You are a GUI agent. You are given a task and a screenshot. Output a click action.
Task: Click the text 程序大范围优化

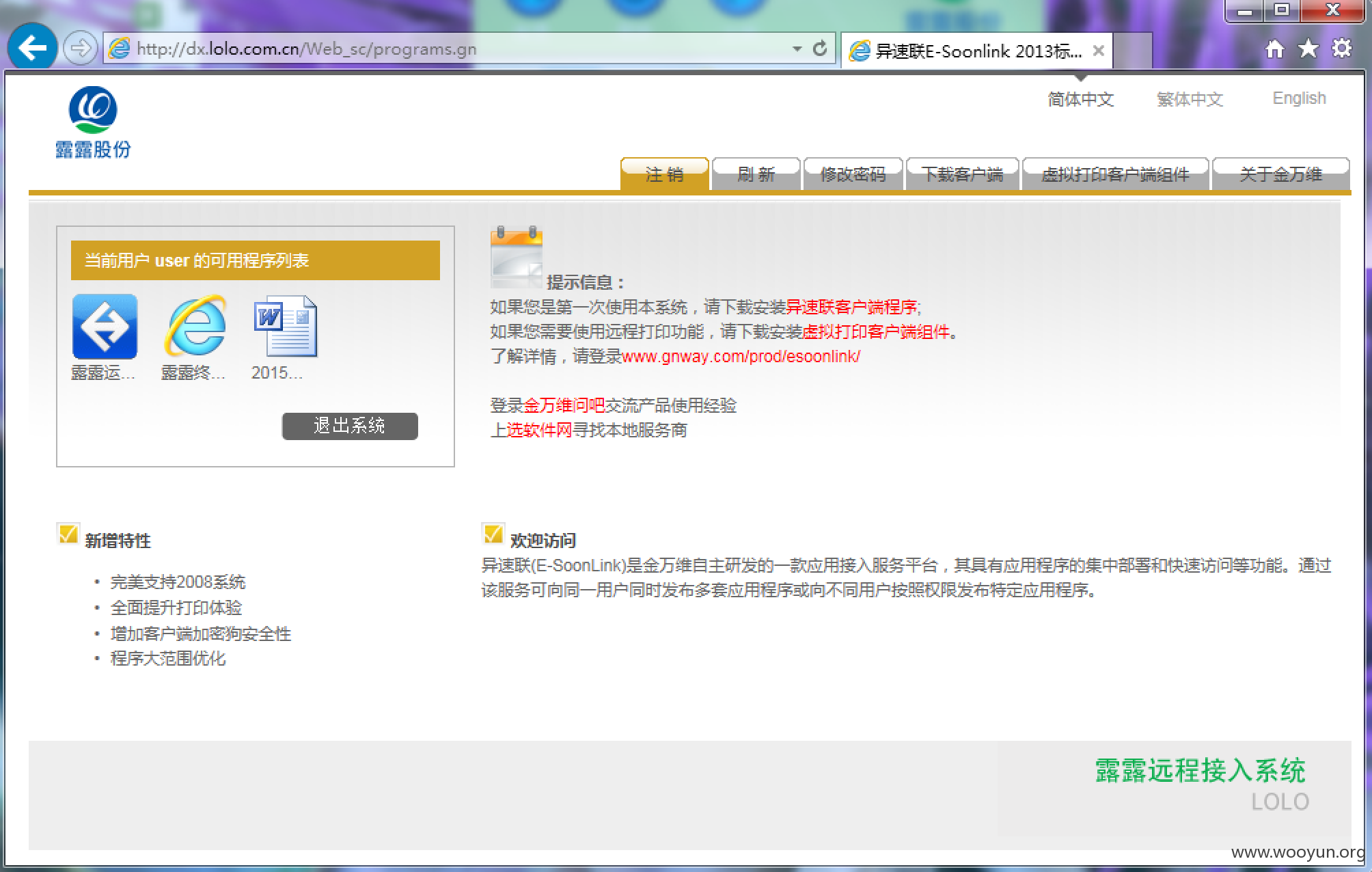[x=168, y=658]
